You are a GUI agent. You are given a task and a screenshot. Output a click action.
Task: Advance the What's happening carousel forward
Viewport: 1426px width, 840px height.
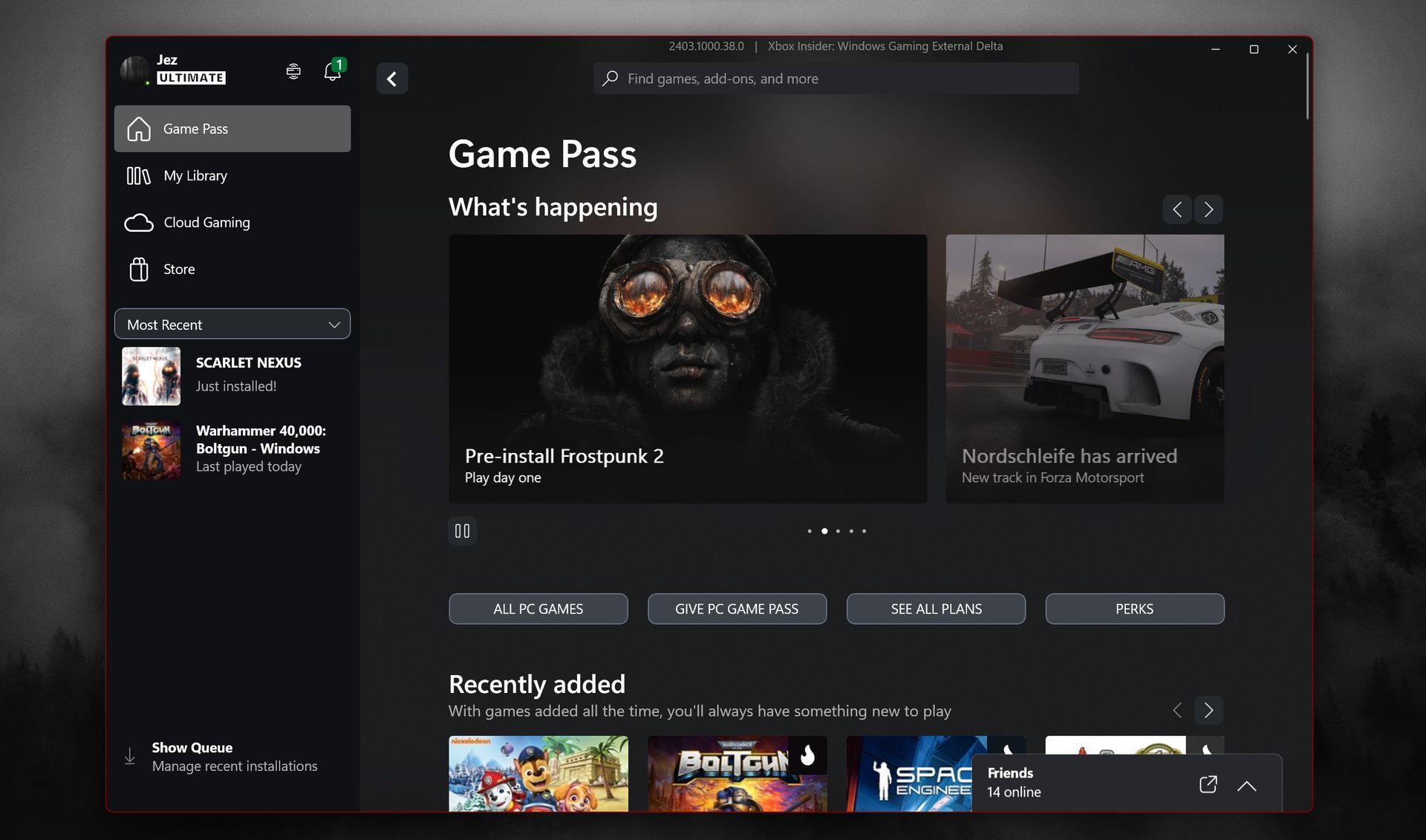[x=1208, y=209]
